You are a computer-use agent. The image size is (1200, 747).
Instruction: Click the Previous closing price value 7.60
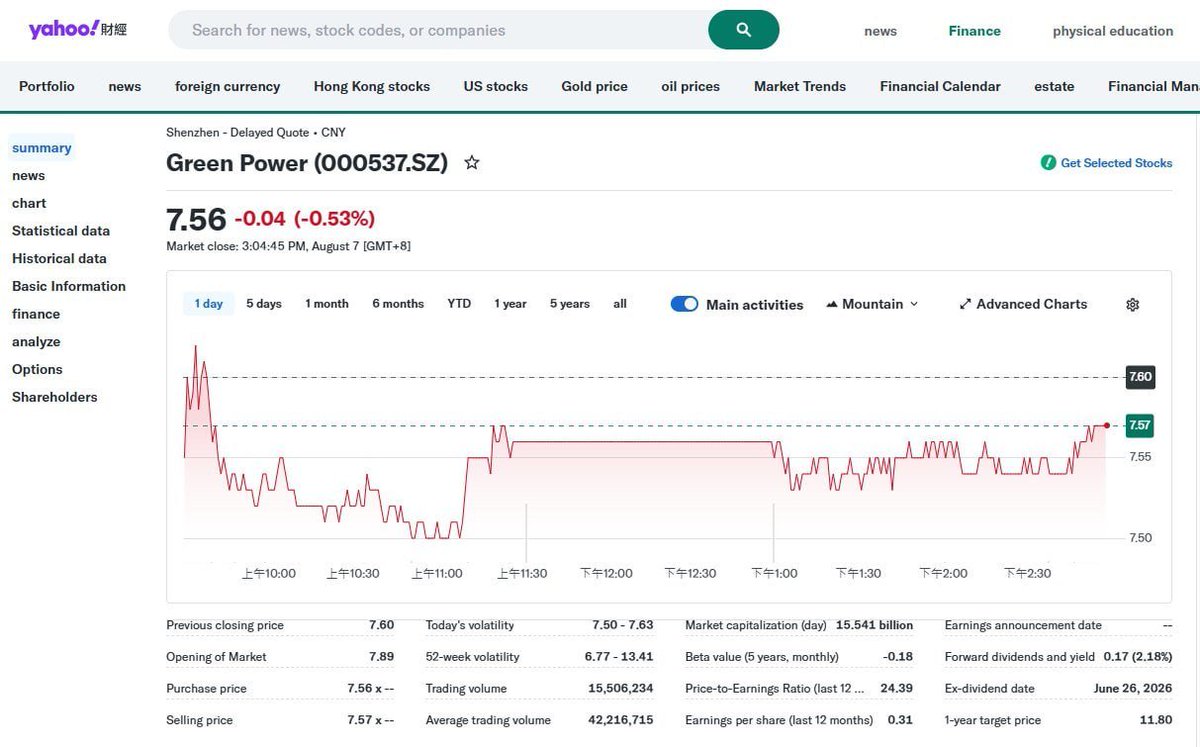pos(381,625)
